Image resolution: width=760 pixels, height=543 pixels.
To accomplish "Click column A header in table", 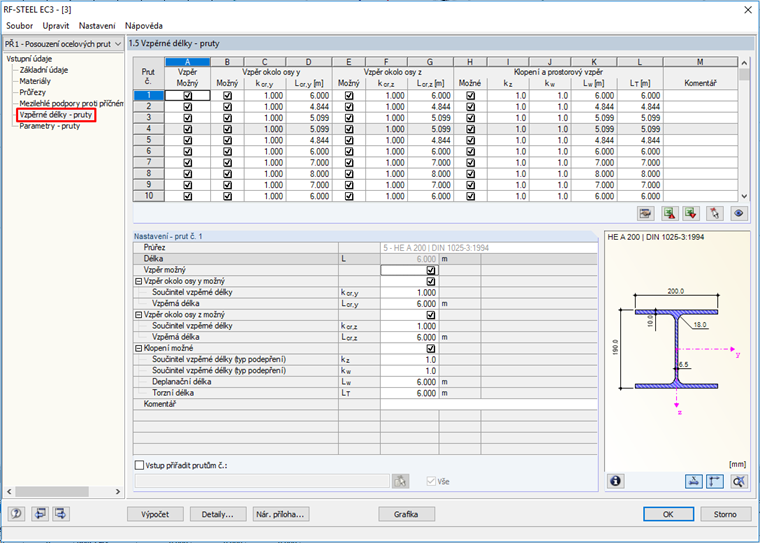I will 188,62.
